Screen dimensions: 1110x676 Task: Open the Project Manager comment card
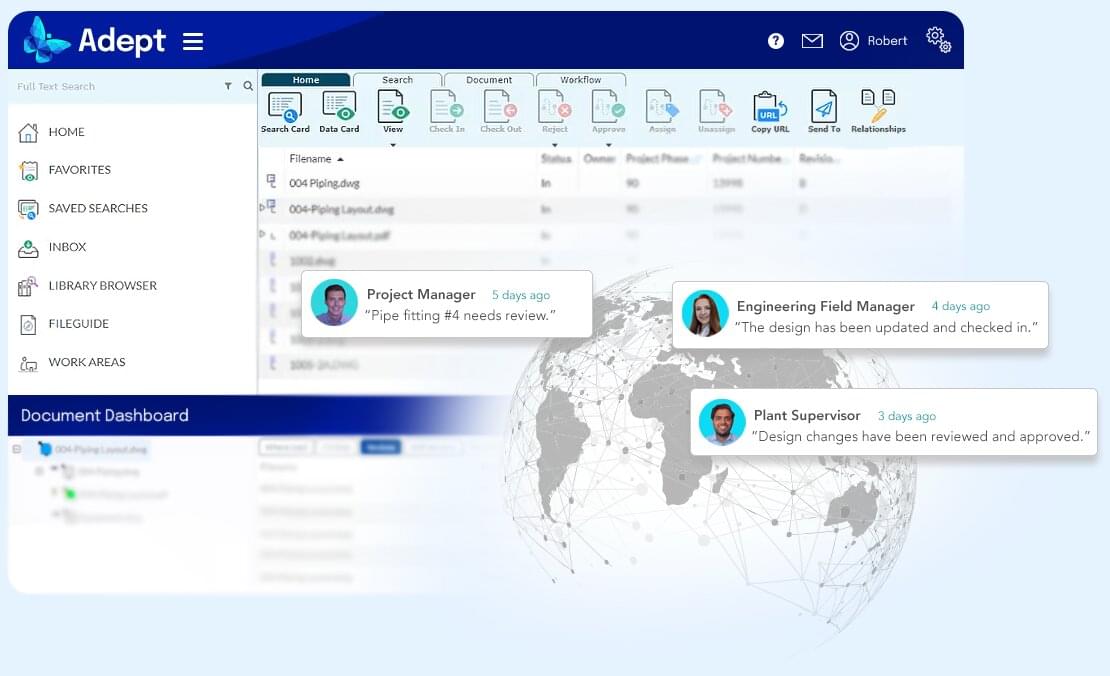point(447,304)
